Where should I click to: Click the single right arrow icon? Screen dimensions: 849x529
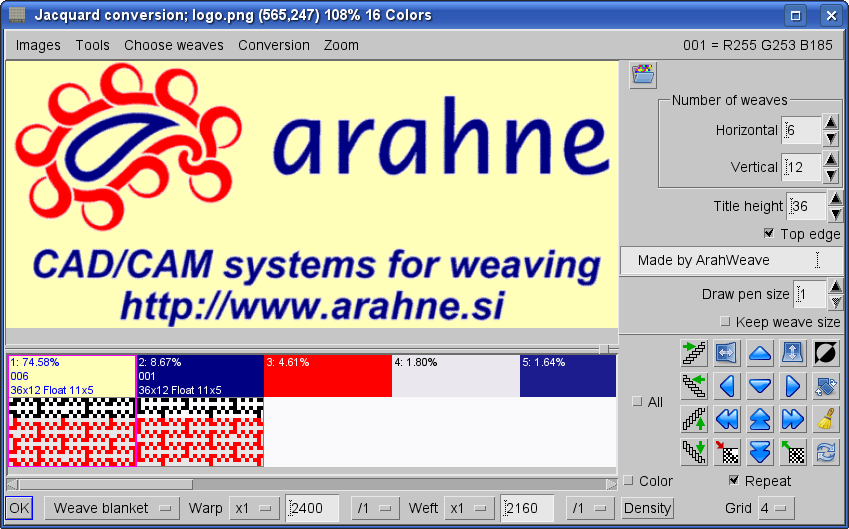tap(792, 386)
